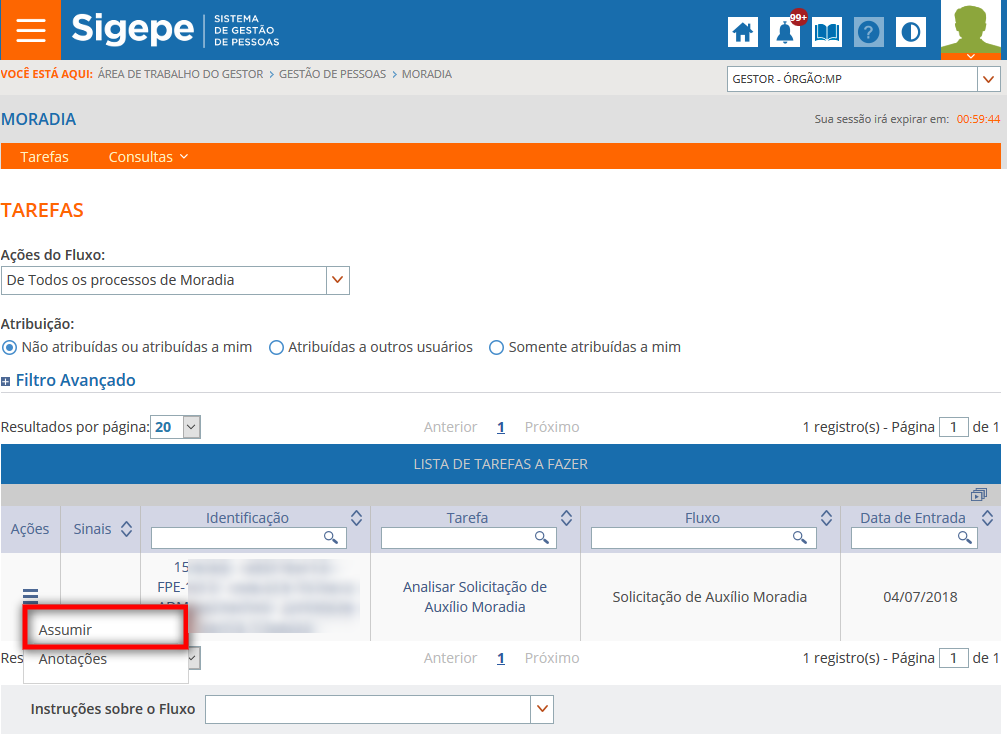Go to the home page icon
This screenshot has width=1007, height=741.
coord(742,32)
